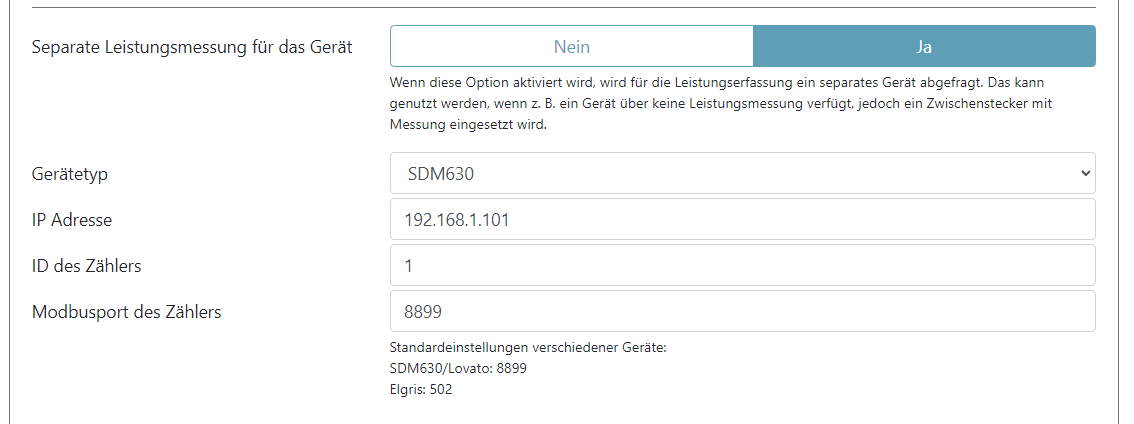Click the 'Separate Leistungsmessung für das Gerät' label
The image size is (1134, 424).
(x=192, y=47)
